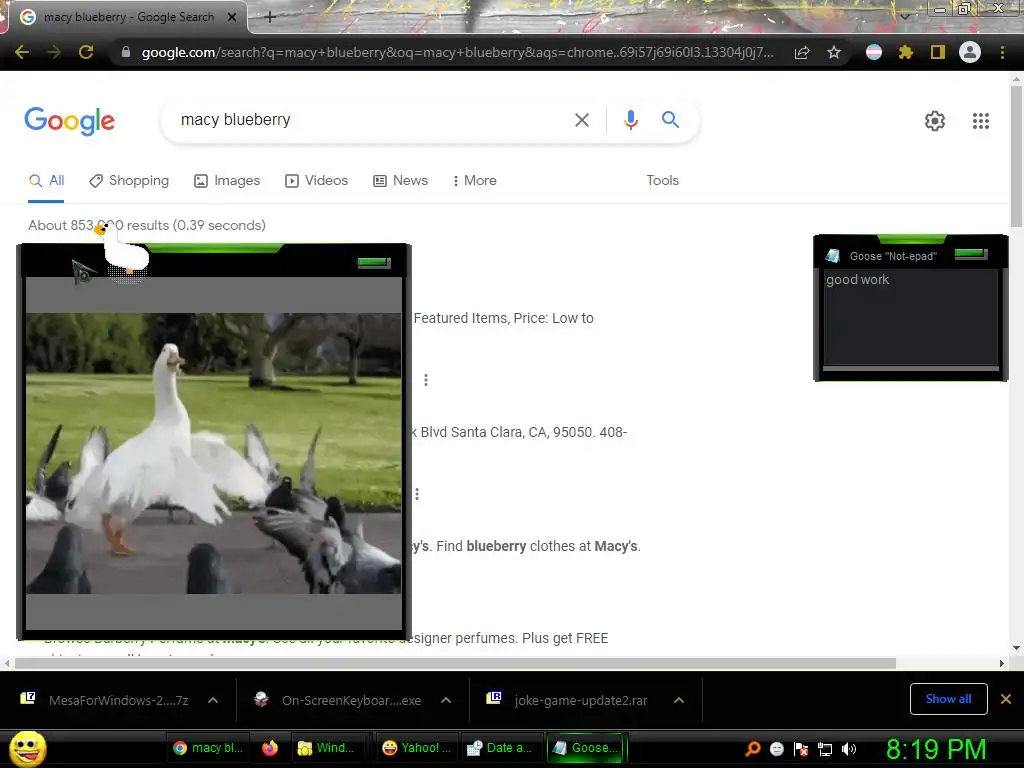Click the orange magnifier tray icon
The image size is (1024, 768).
click(753, 749)
